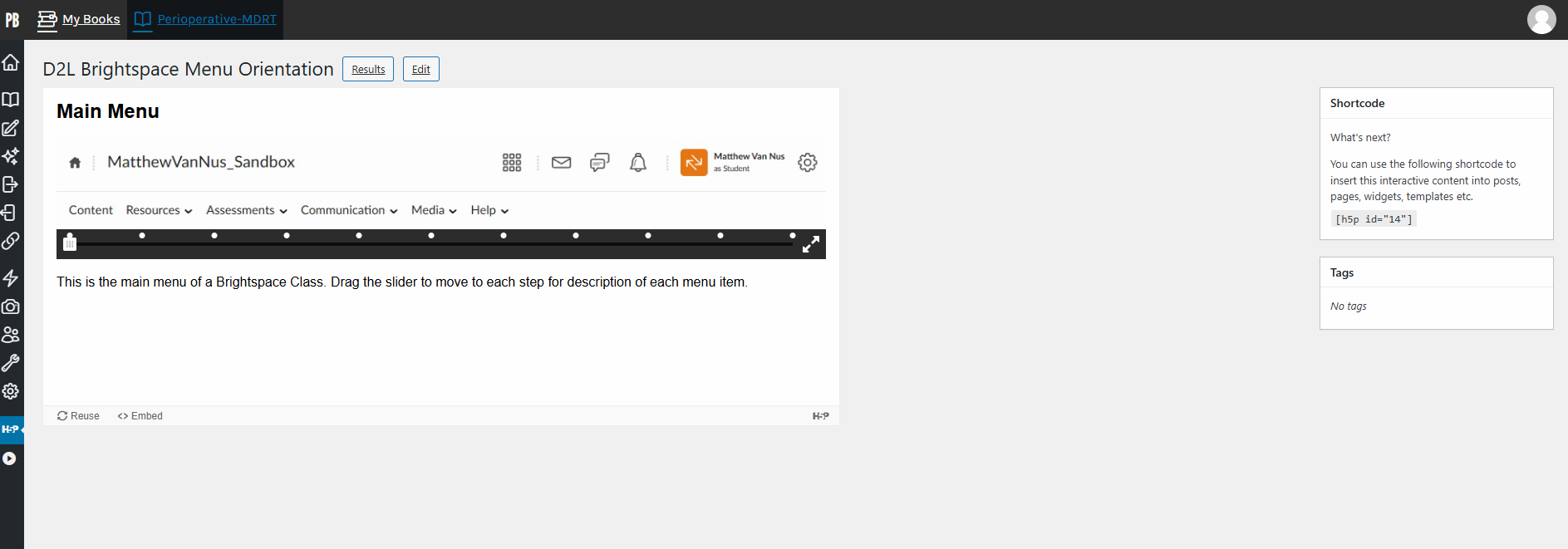Open the user avatar account menu
The width and height of the screenshot is (1568, 549).
tap(1541, 19)
